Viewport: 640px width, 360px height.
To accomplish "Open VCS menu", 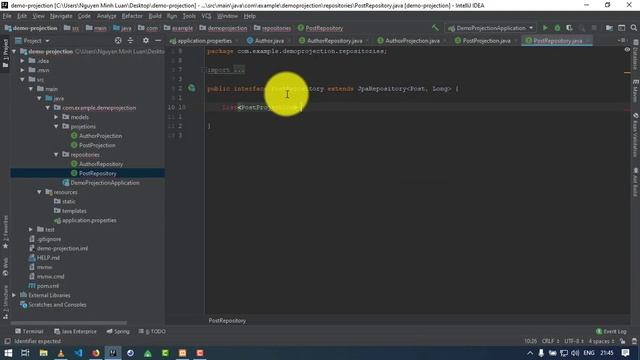I will [206, 16].
